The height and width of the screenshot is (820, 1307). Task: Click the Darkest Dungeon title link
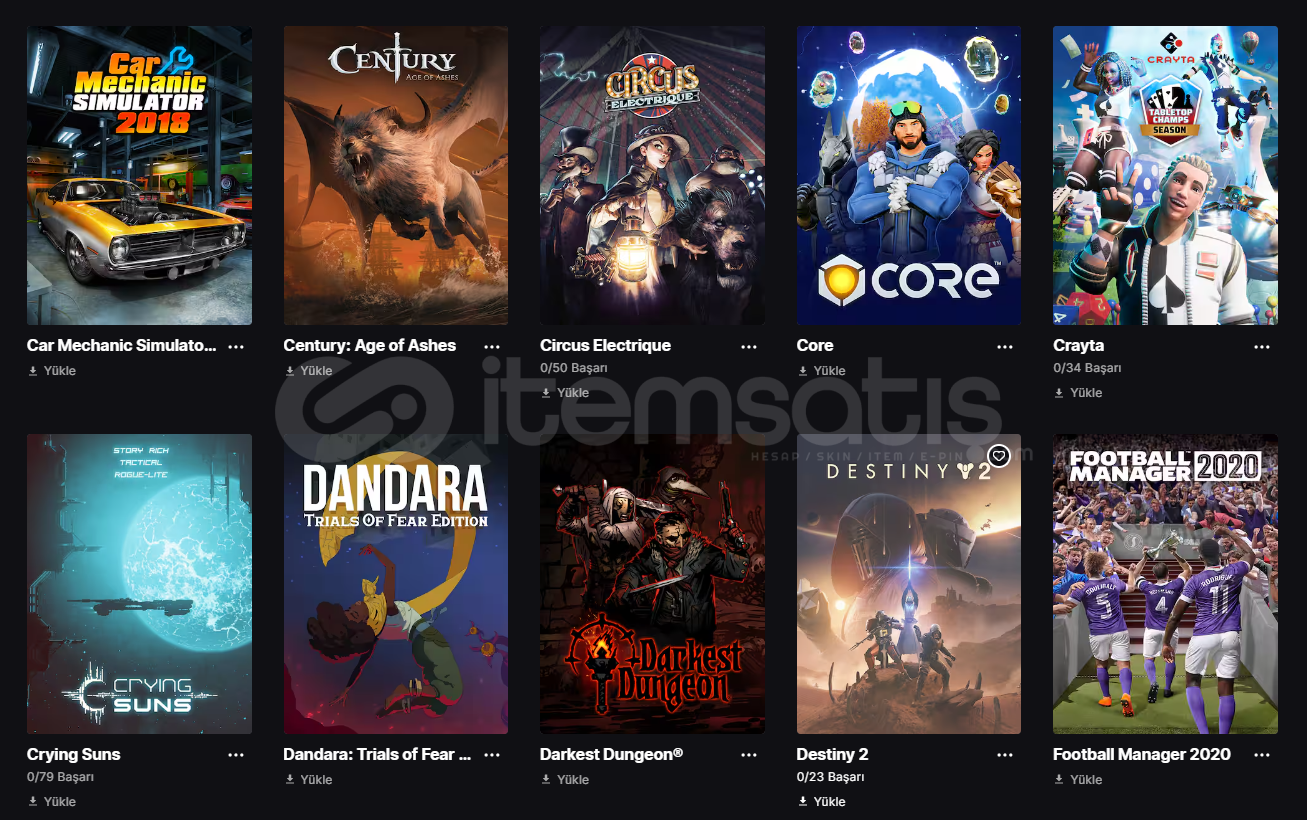point(611,754)
